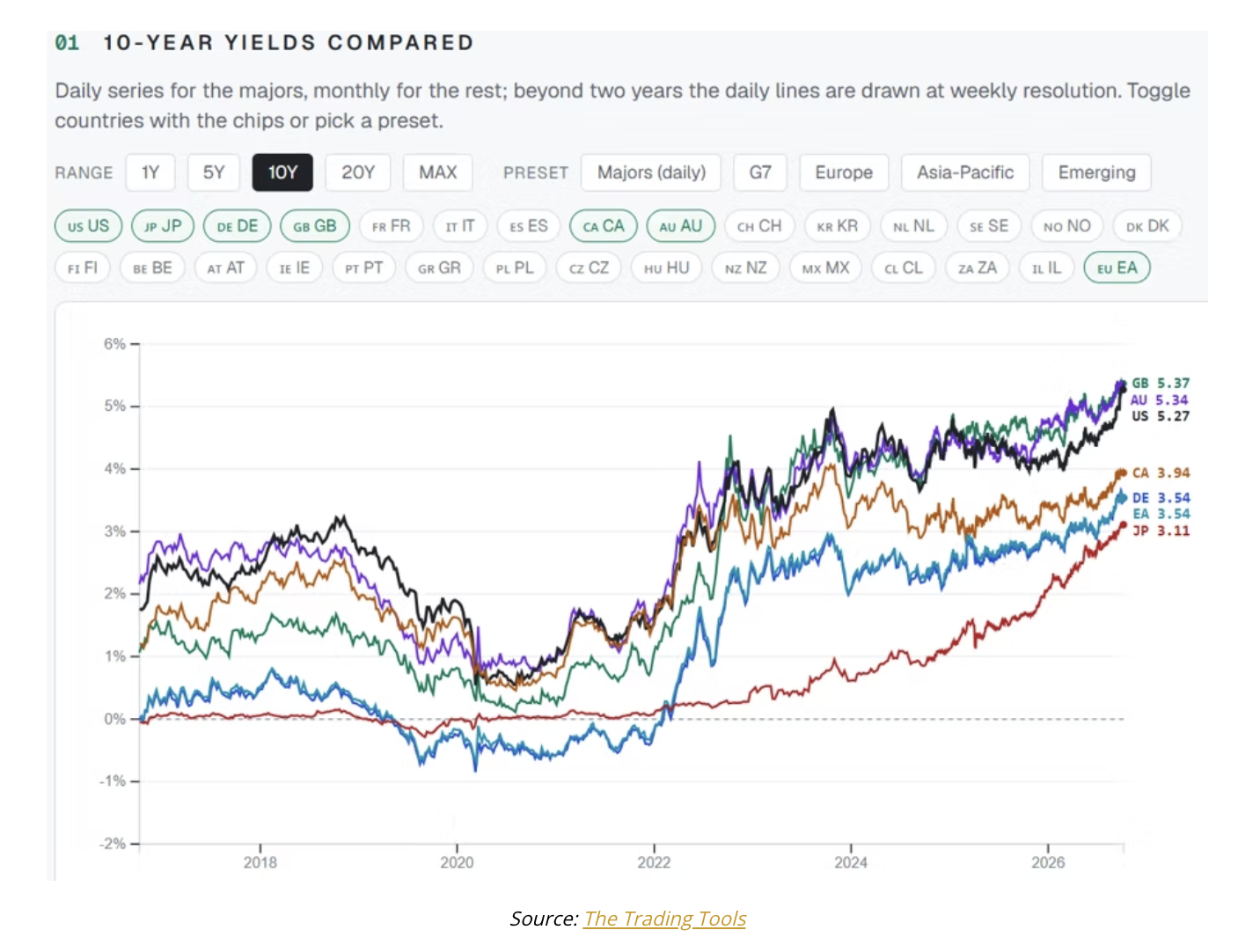Apply the Majors (daily) preset
Viewport: 1260px width, 952px height.
click(x=651, y=172)
